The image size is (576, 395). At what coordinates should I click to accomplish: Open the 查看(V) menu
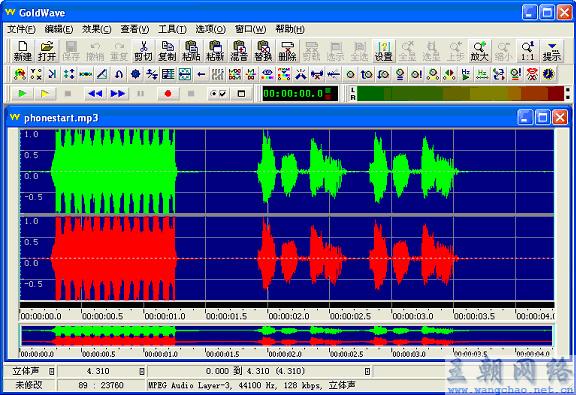(x=135, y=29)
